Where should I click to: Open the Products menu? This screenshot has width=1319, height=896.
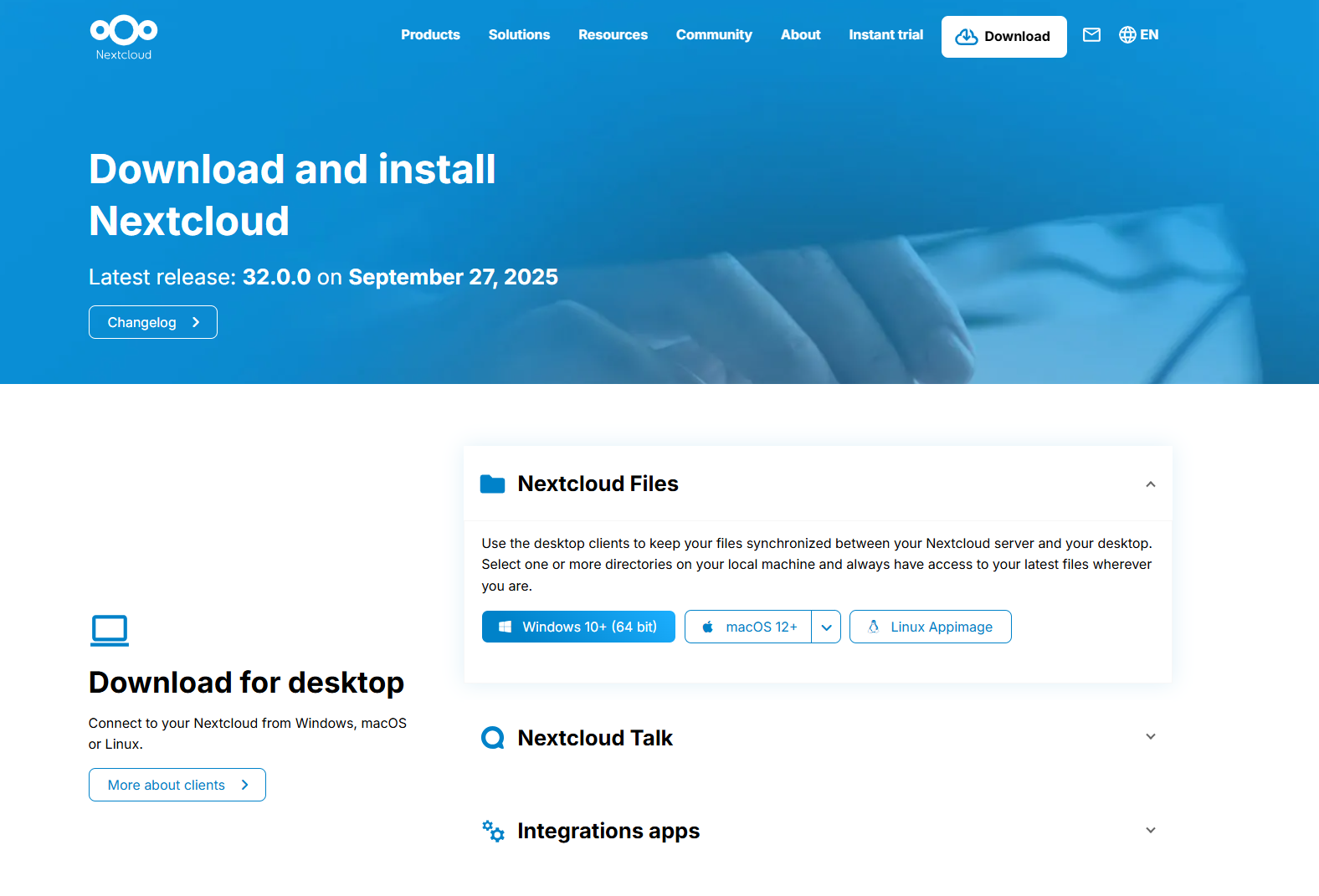[x=430, y=35]
